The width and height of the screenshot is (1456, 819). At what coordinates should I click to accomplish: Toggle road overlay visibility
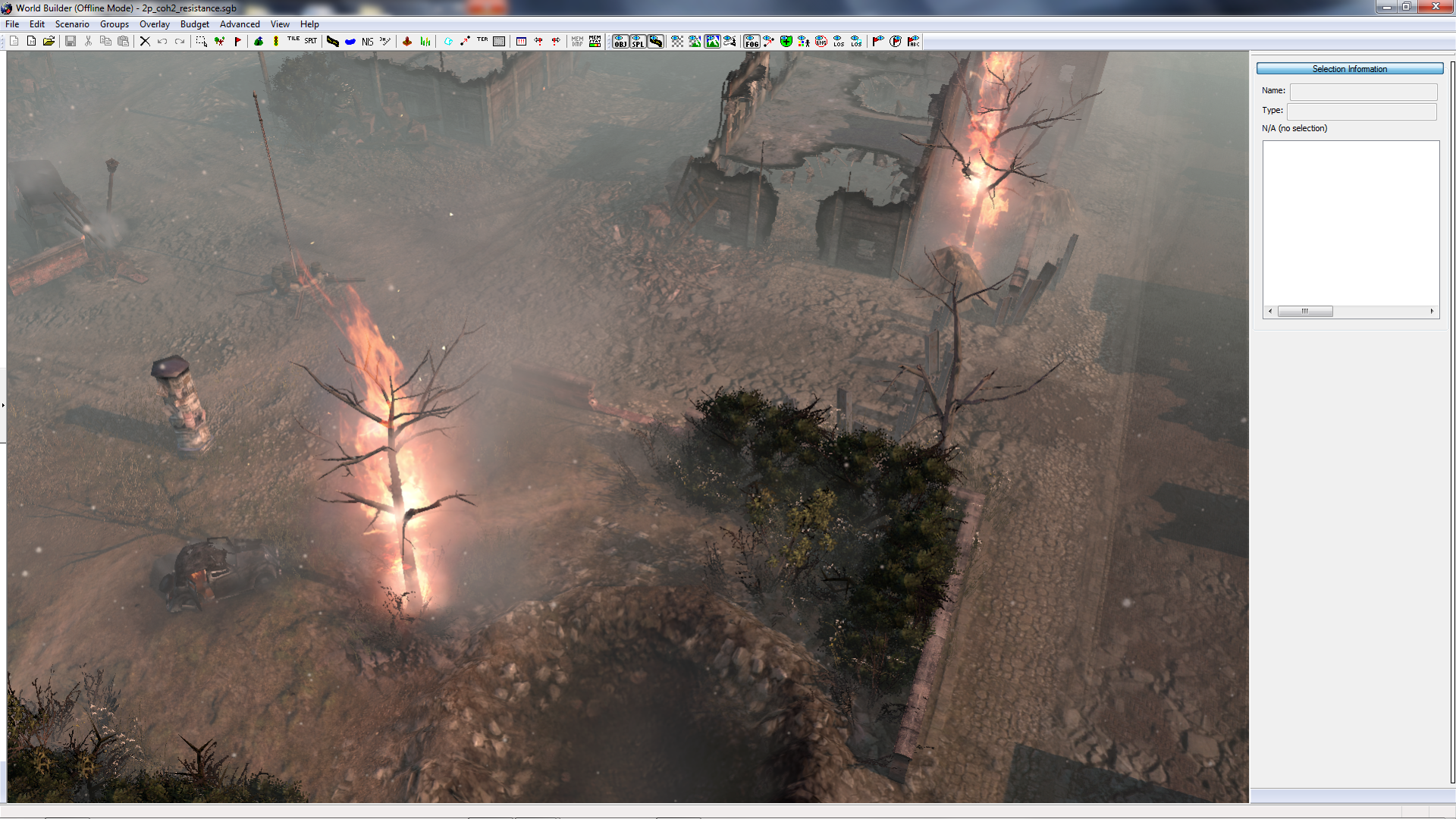[656, 41]
